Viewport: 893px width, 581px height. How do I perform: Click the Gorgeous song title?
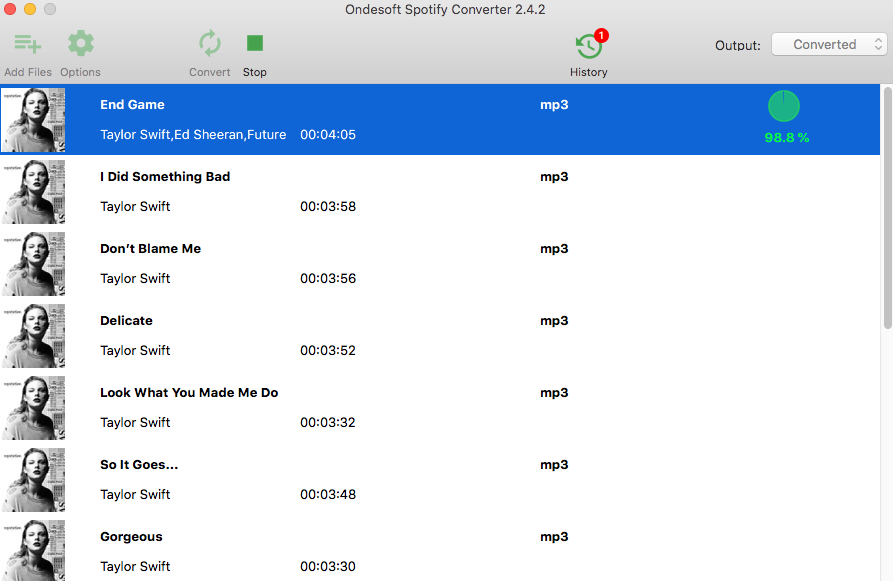coord(131,537)
